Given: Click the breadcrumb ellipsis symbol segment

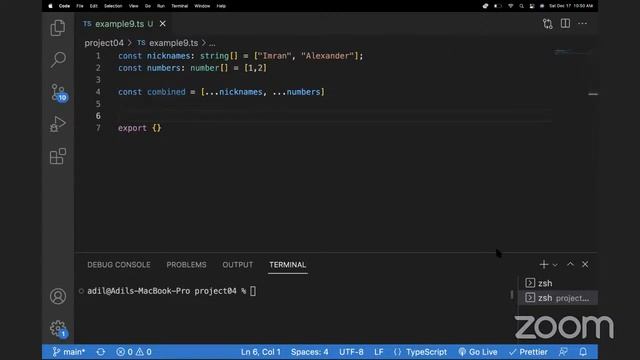Looking at the screenshot, I should [x=212, y=43].
